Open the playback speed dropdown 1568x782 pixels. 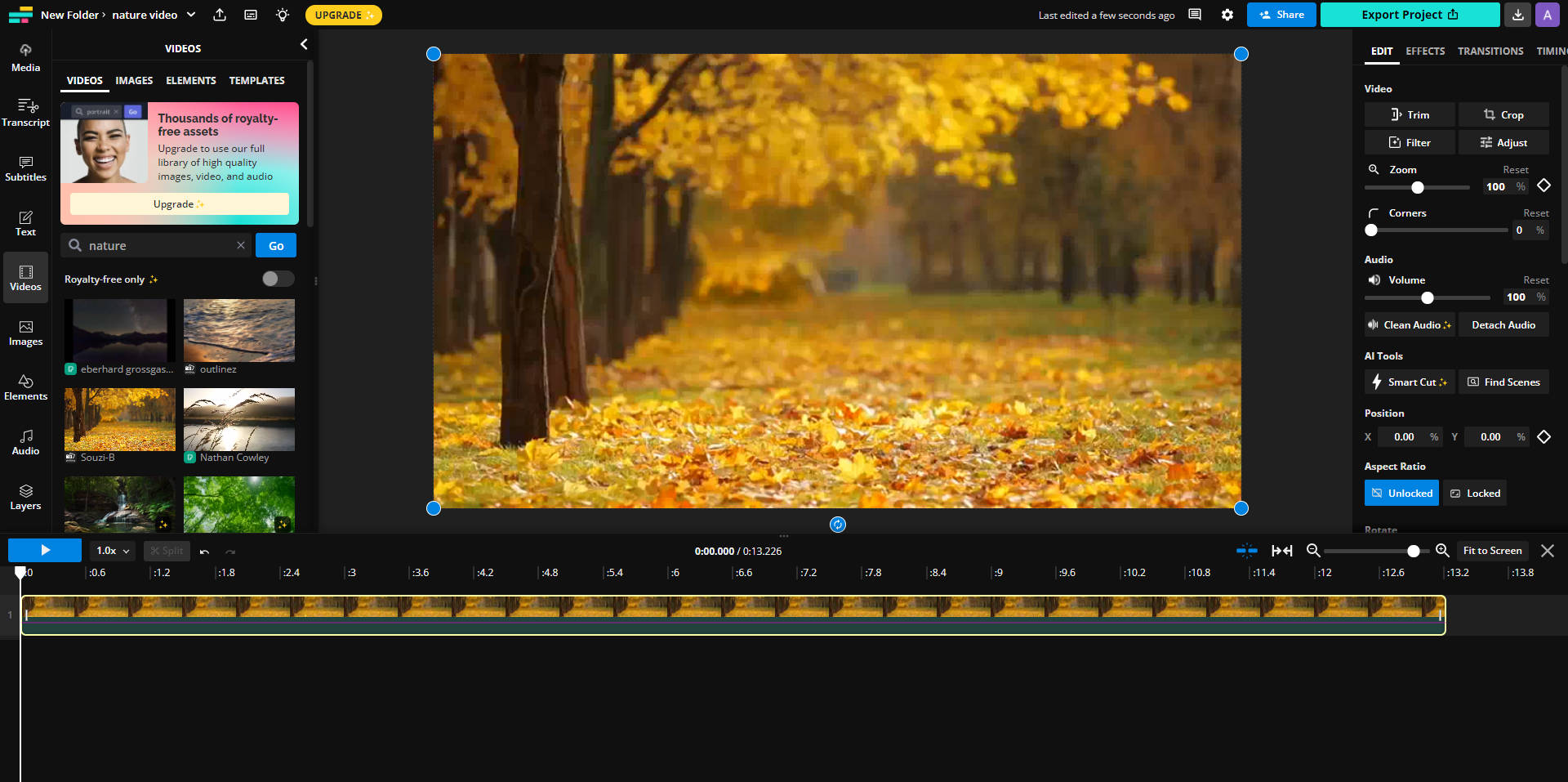(x=111, y=551)
